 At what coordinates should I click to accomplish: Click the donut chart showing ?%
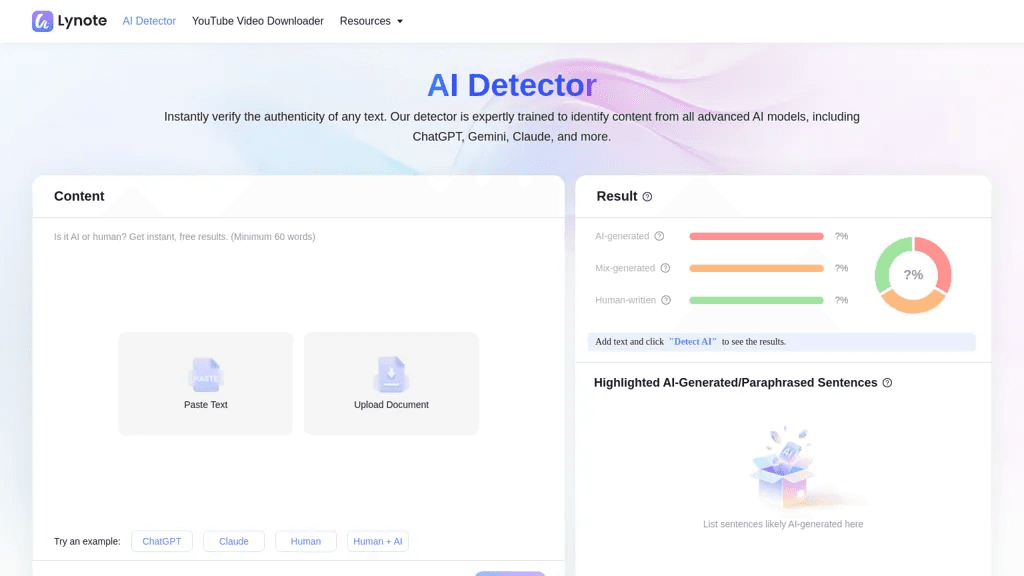coord(913,275)
